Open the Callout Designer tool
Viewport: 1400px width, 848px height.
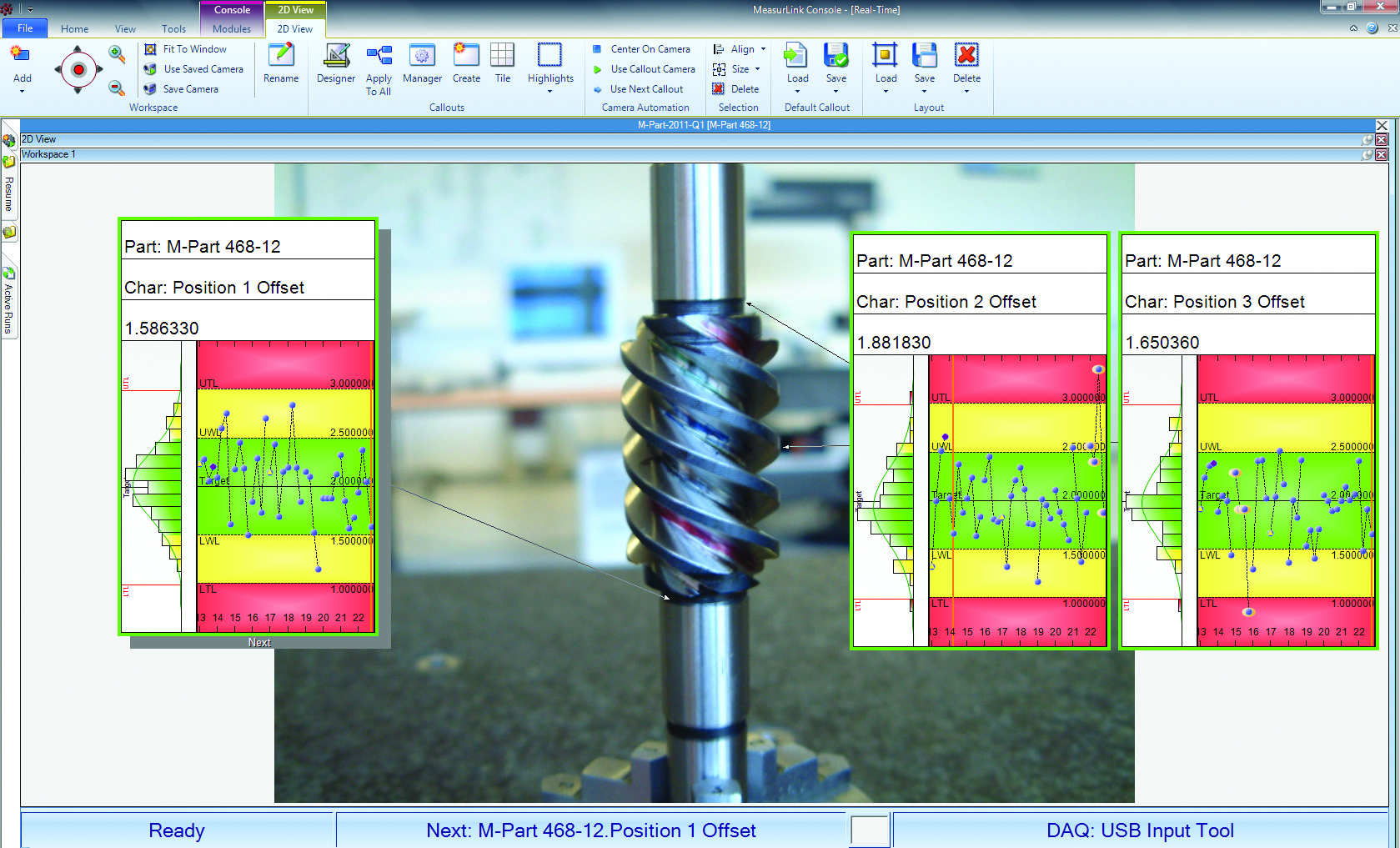tap(336, 64)
